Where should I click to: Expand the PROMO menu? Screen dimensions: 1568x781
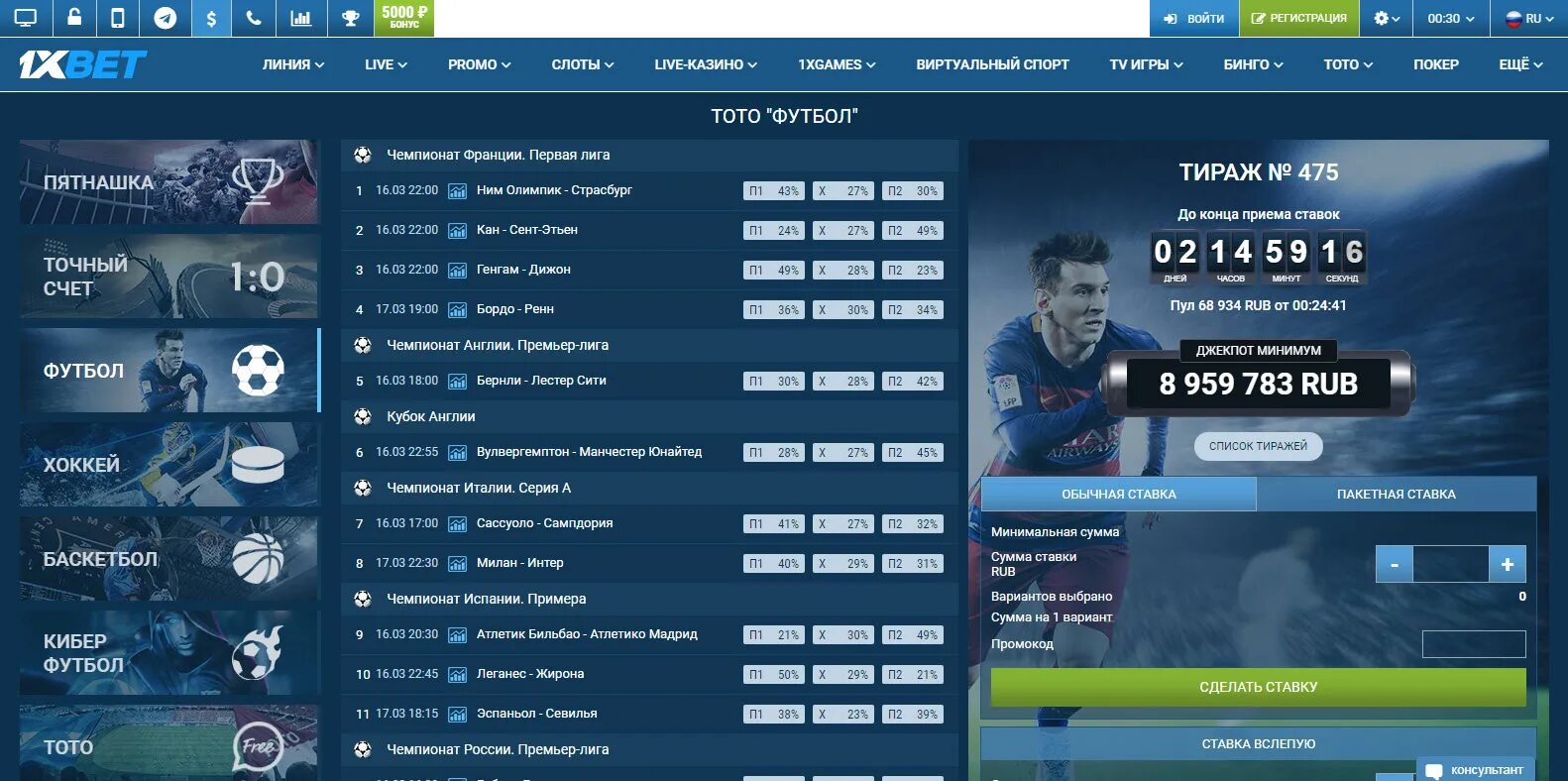pos(480,64)
